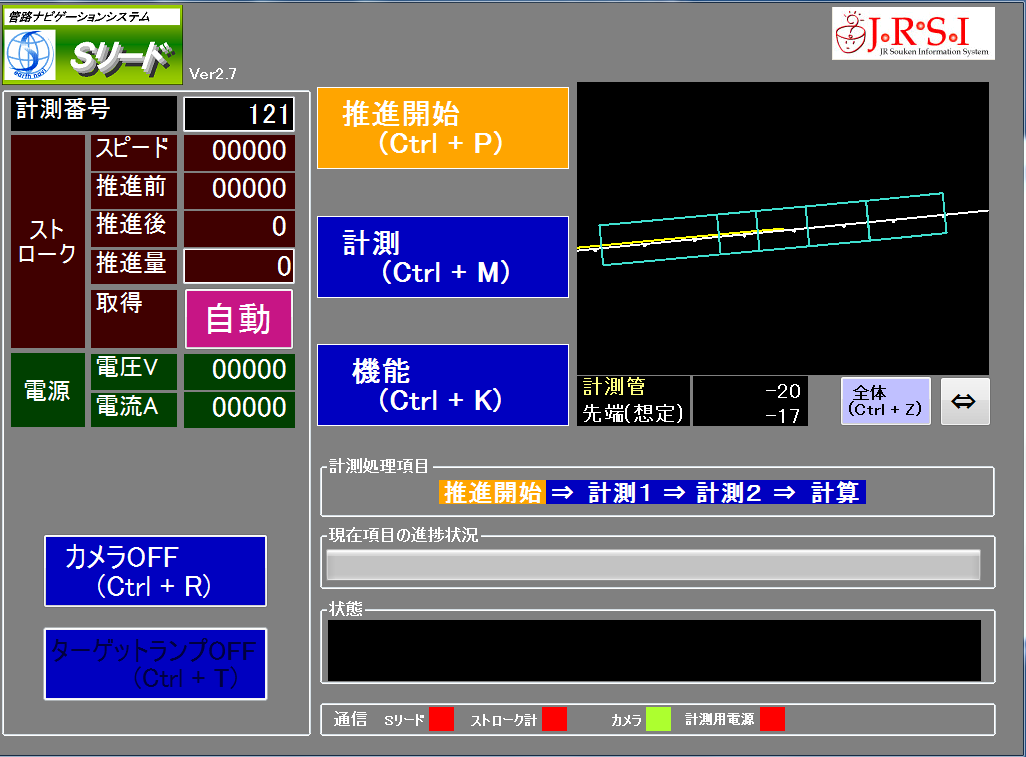Click the ストローク section label

[x=48, y=241]
